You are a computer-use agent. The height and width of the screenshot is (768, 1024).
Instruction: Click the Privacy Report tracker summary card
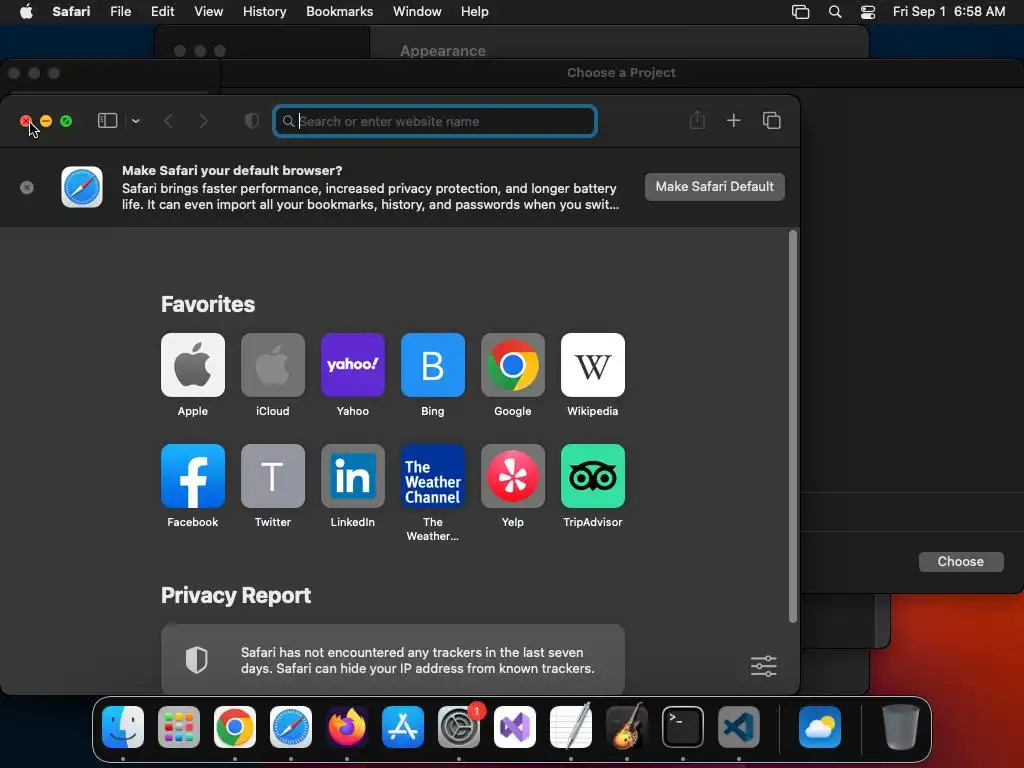click(392, 660)
